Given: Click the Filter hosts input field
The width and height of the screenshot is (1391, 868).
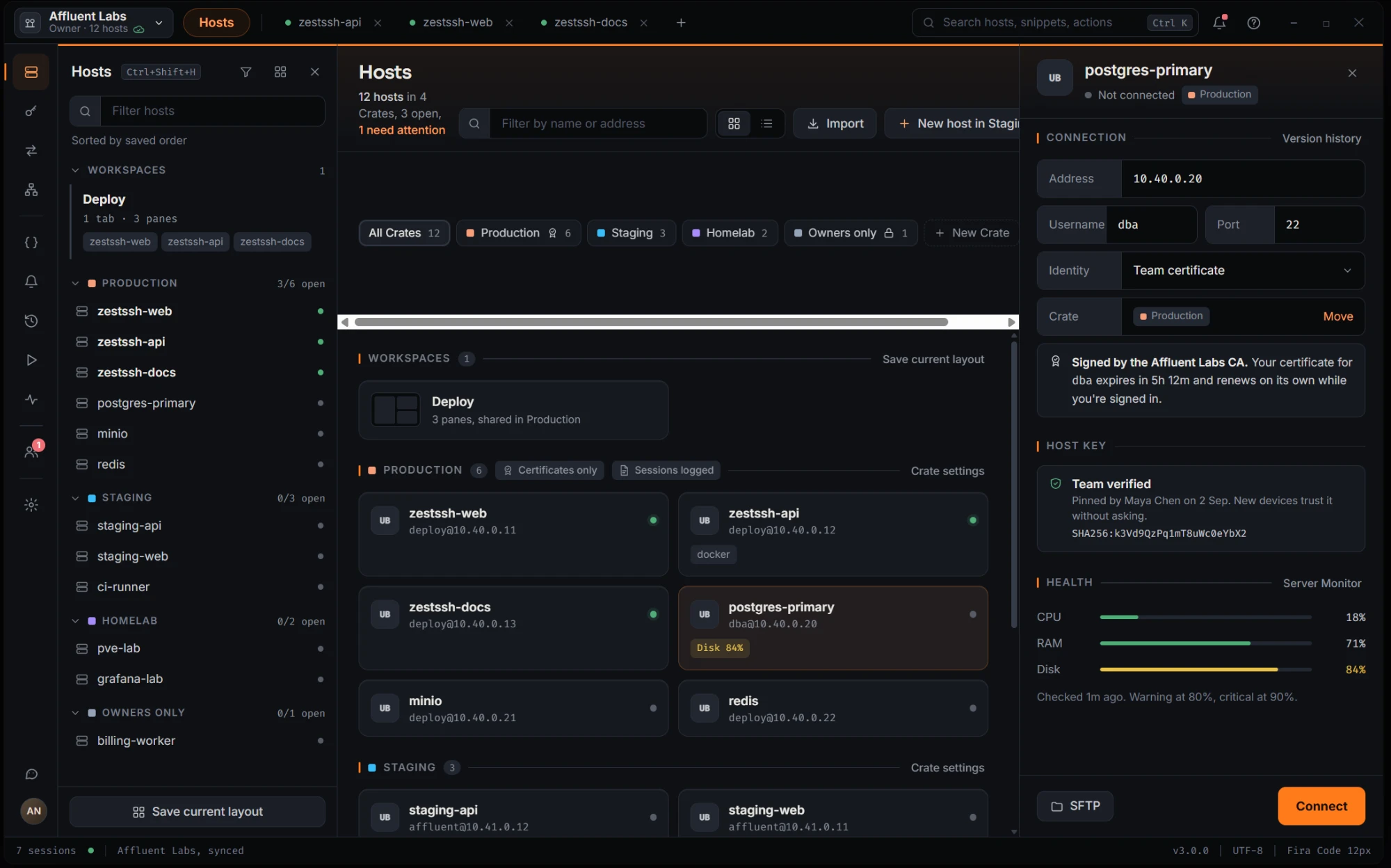Looking at the screenshot, I should 198,111.
